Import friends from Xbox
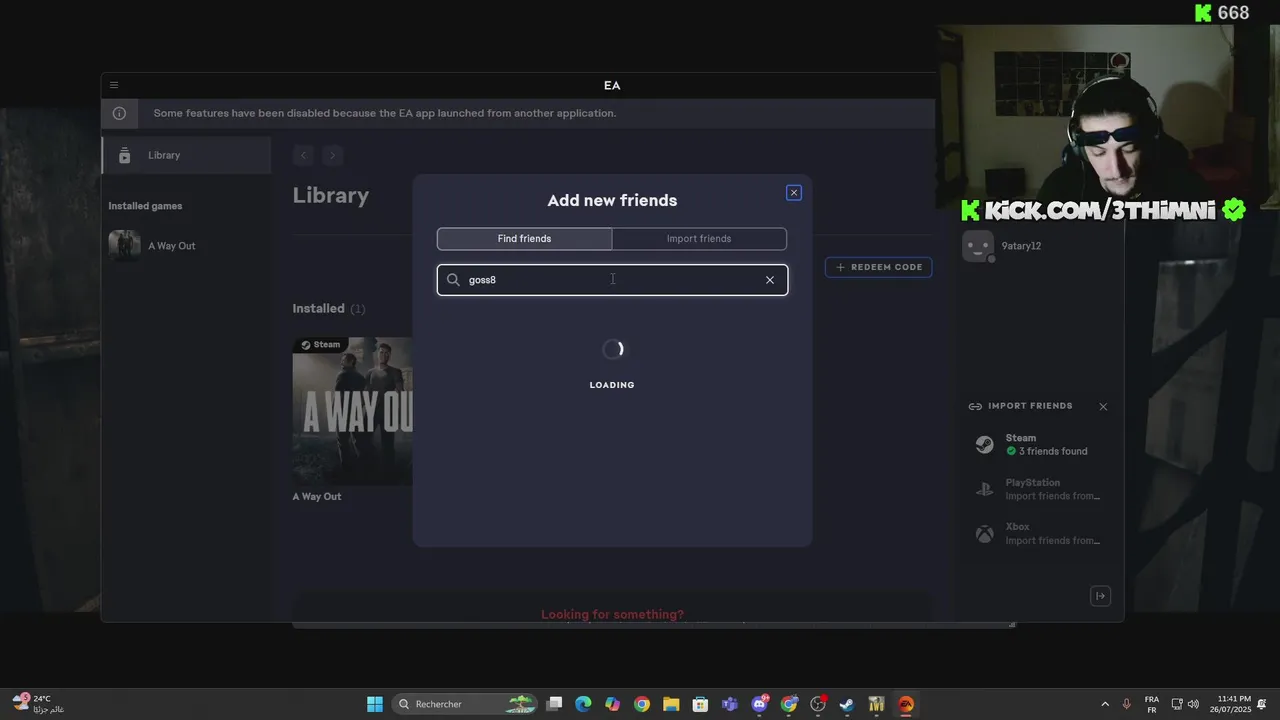1280x720 pixels. pyautogui.click(x=1040, y=533)
